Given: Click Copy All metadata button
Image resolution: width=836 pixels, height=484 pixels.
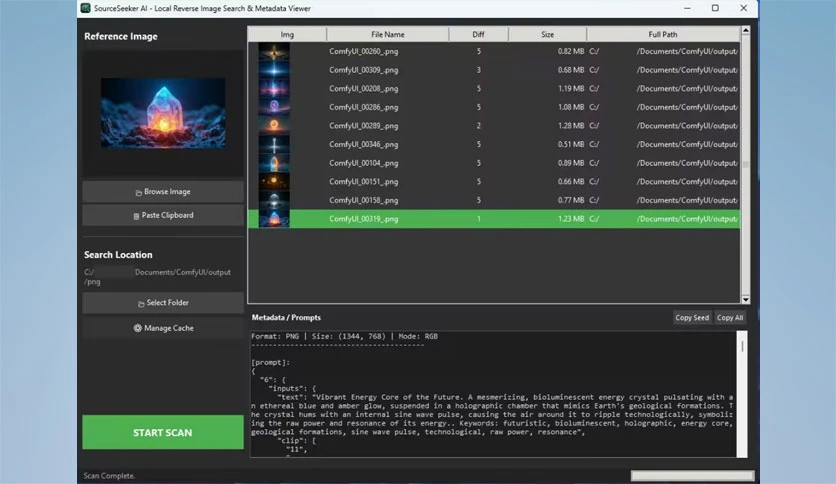Looking at the screenshot, I should pyautogui.click(x=730, y=318).
